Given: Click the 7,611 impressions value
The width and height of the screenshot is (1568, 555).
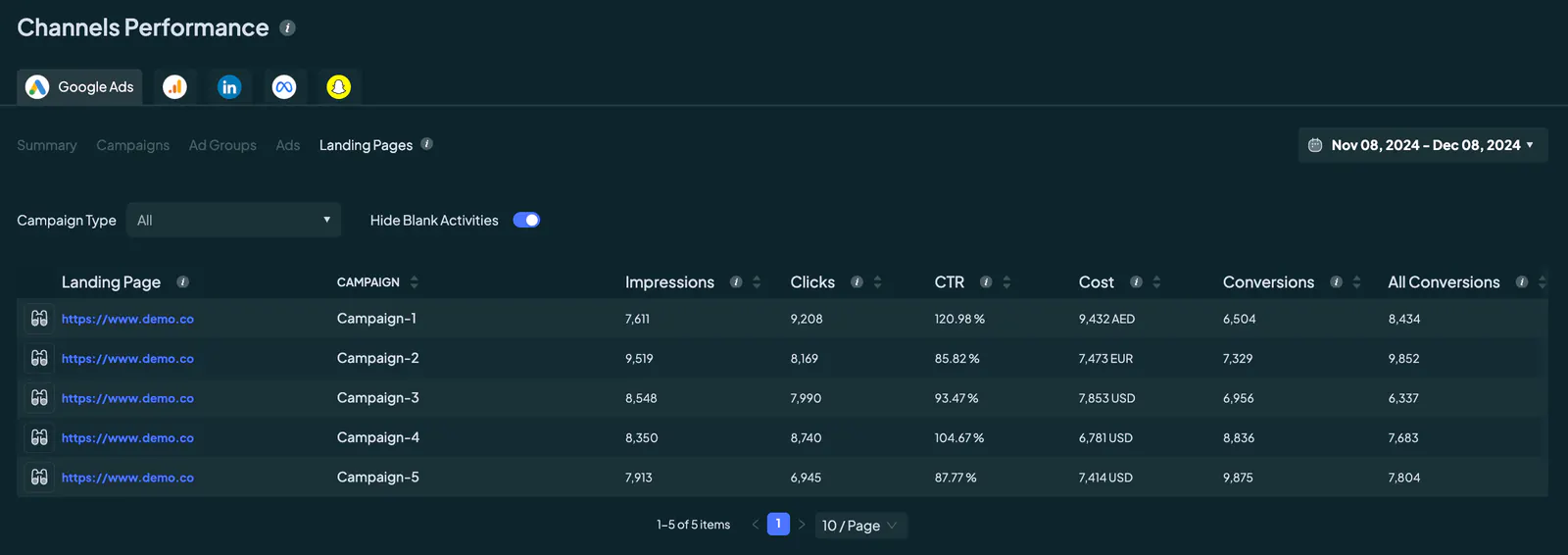Looking at the screenshot, I should 637,319.
